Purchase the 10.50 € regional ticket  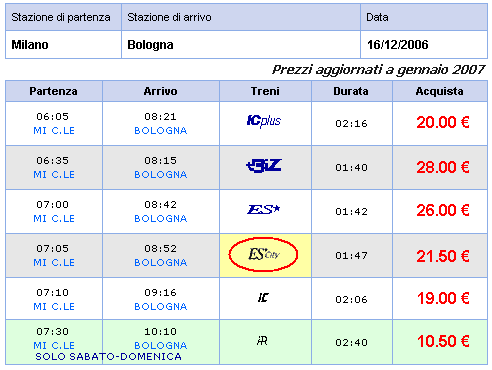coord(443,341)
